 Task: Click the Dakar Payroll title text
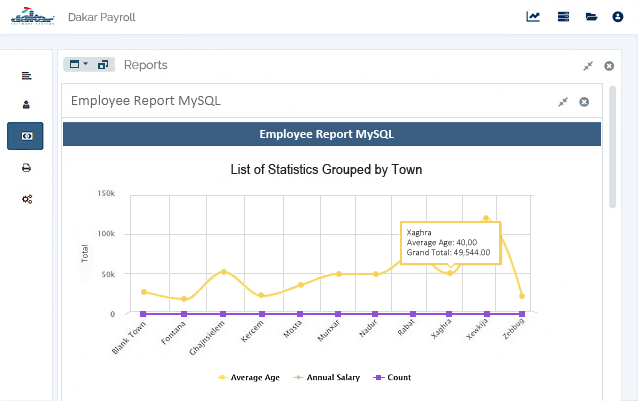tap(102, 17)
